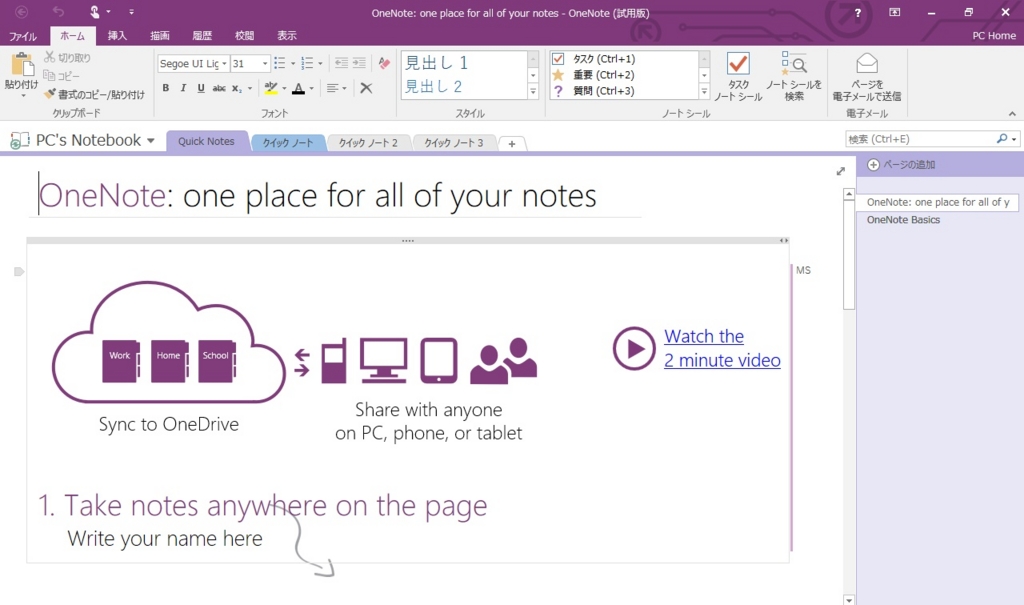This screenshot has width=1024, height=605.
Task: Apply Heading 1 (見出し 1) style
Action: pyautogui.click(x=436, y=63)
